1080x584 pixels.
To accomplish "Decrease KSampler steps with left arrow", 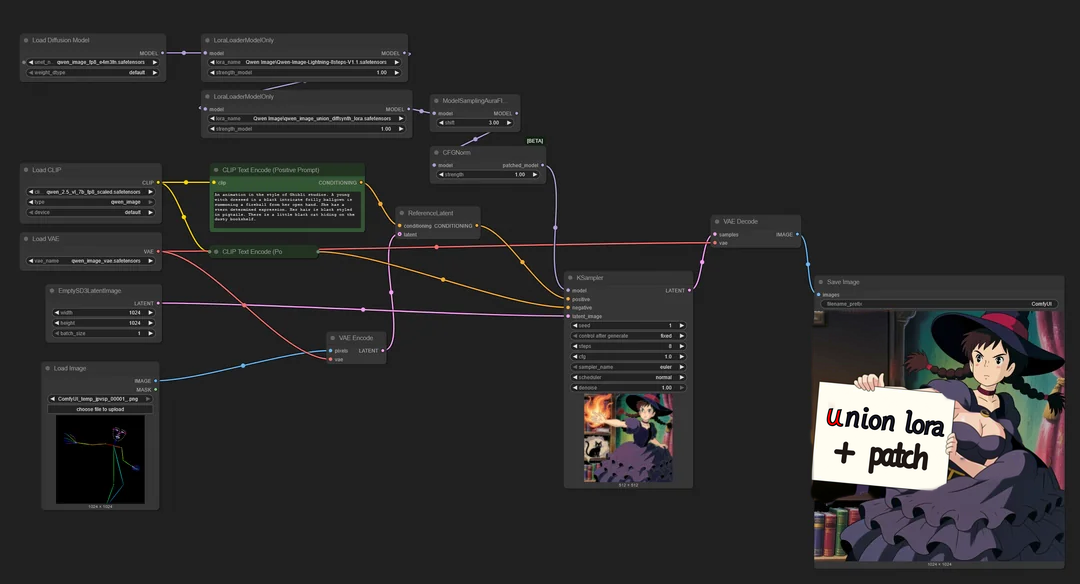I will [575, 346].
